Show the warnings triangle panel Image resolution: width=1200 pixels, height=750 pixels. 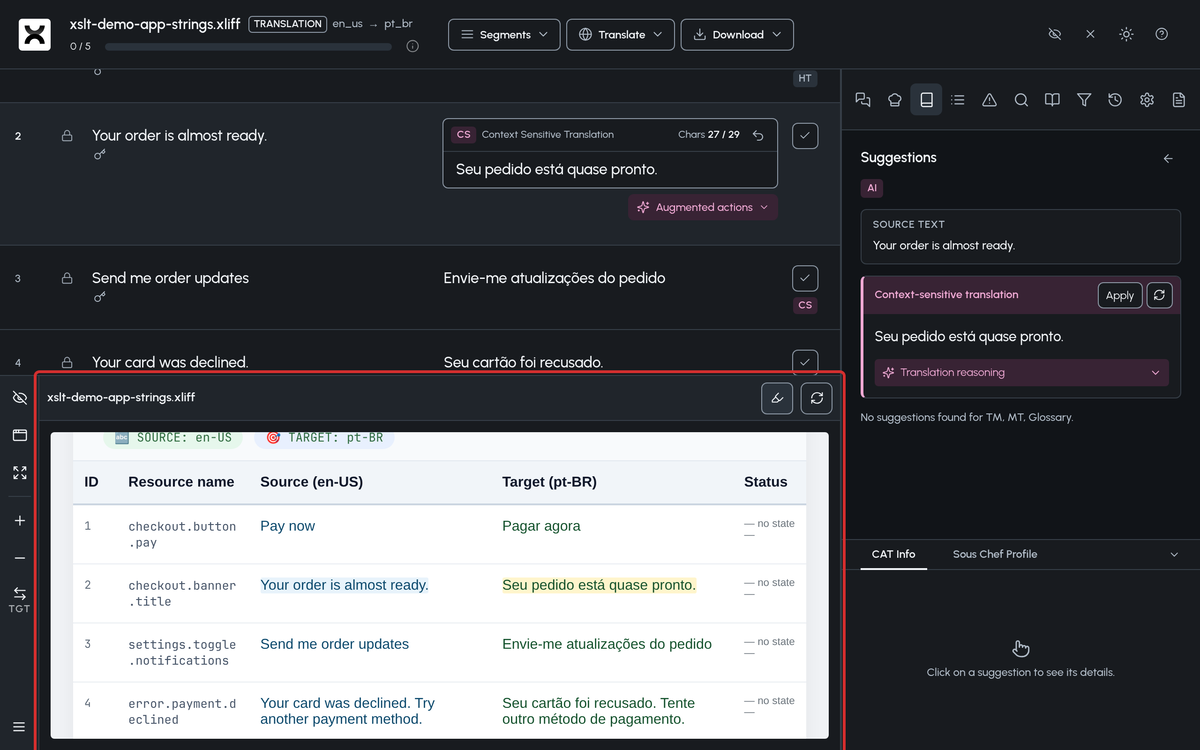[x=989, y=100]
